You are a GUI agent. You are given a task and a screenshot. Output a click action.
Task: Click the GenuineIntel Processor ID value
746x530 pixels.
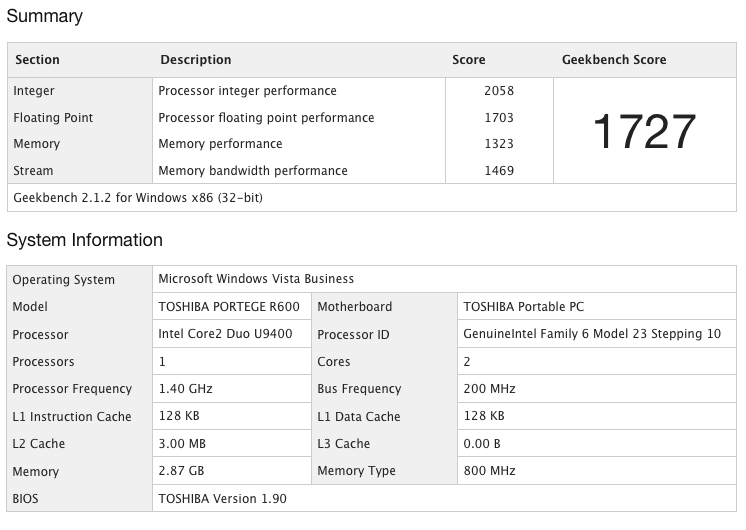pyautogui.click(x=592, y=334)
